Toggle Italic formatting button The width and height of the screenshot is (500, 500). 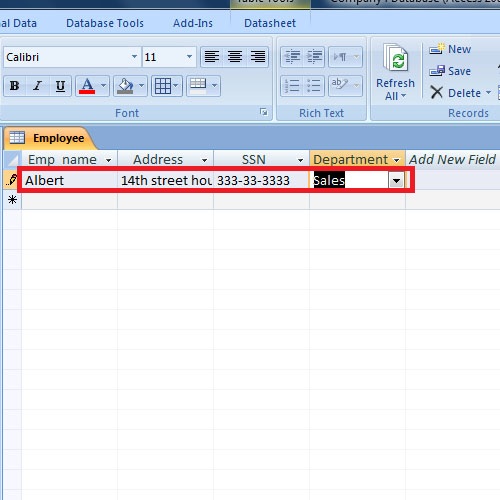point(37,86)
